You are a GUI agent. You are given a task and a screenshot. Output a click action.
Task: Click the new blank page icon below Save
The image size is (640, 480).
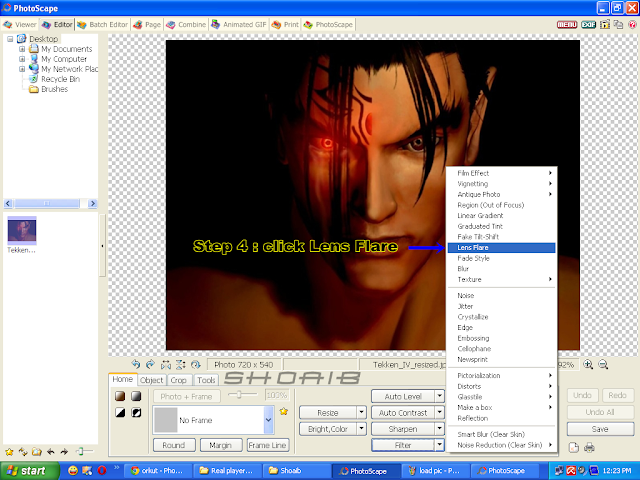coord(574,447)
